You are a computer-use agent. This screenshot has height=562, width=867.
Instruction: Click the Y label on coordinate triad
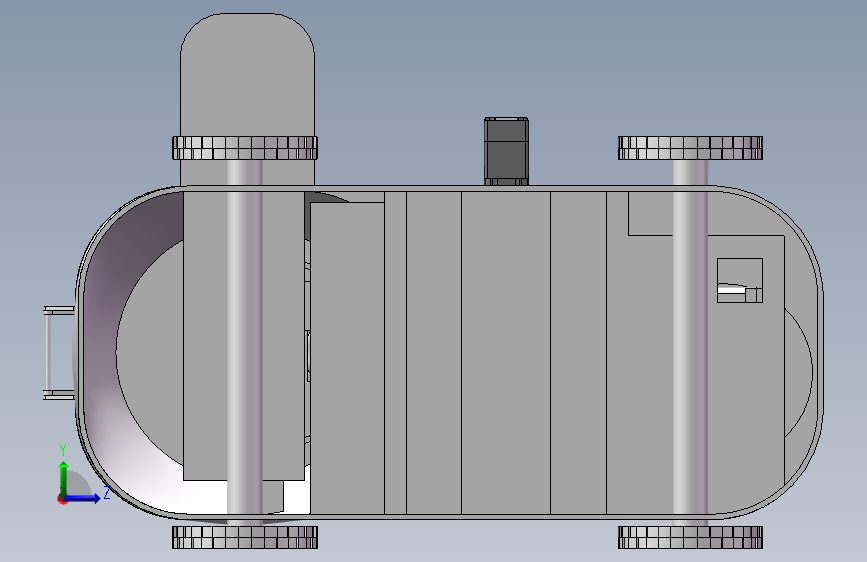tap(63, 450)
